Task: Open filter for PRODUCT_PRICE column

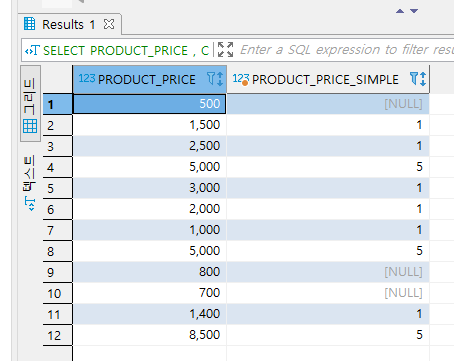Action: pos(211,79)
